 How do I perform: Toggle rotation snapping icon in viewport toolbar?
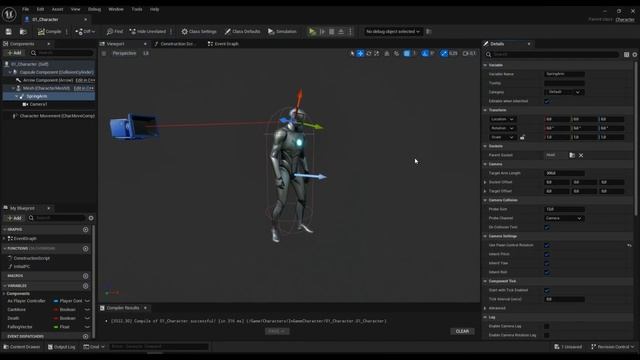point(425,53)
